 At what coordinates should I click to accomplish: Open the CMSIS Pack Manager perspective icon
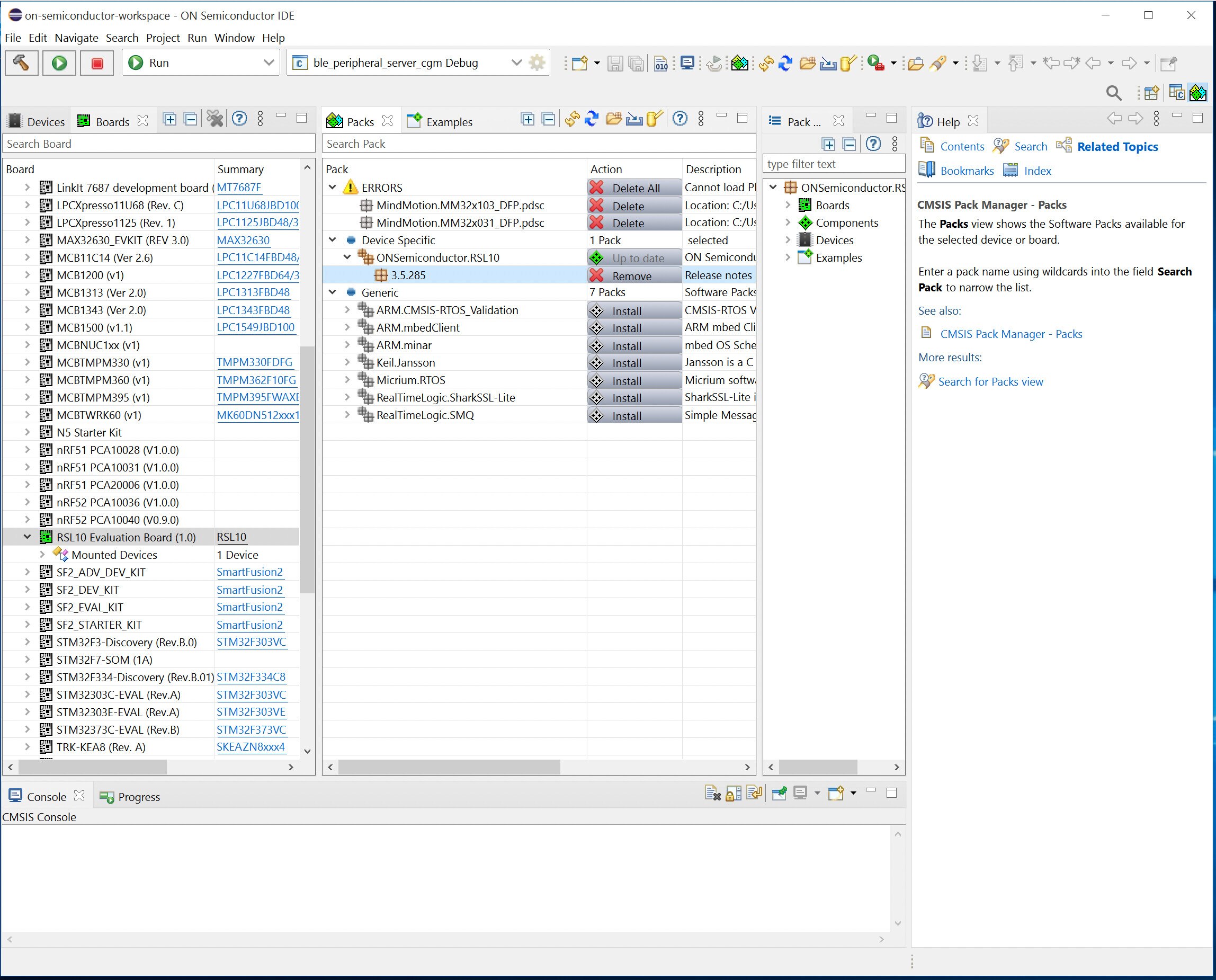tap(1197, 93)
